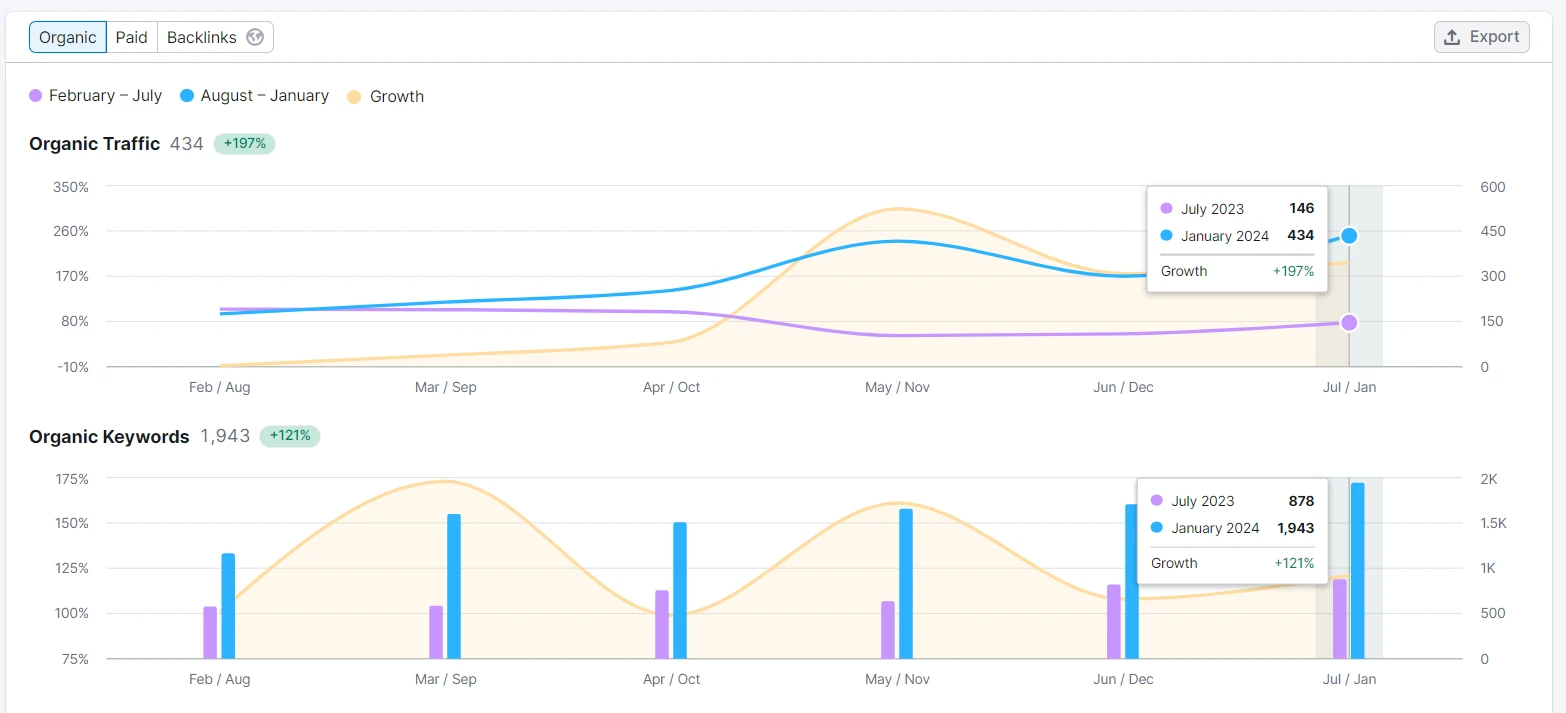Click the 350% axis label
This screenshot has height=713, width=1566.
(70, 187)
